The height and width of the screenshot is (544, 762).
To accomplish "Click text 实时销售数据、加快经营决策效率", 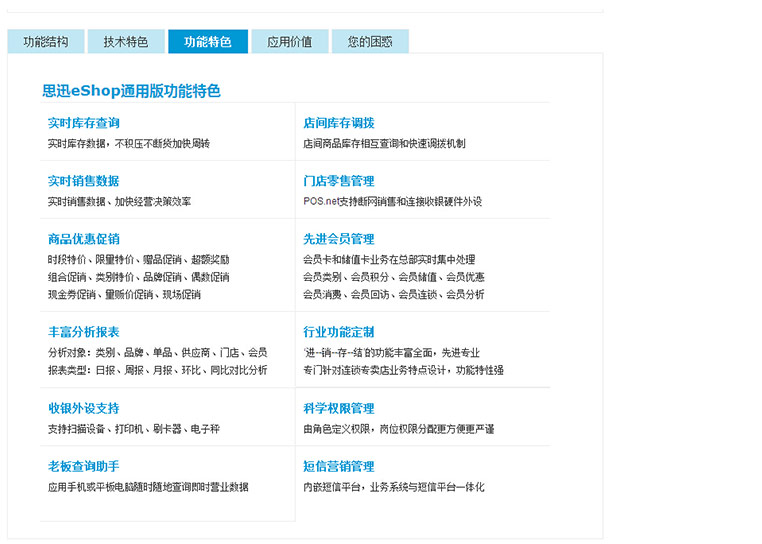I will click(x=119, y=201).
